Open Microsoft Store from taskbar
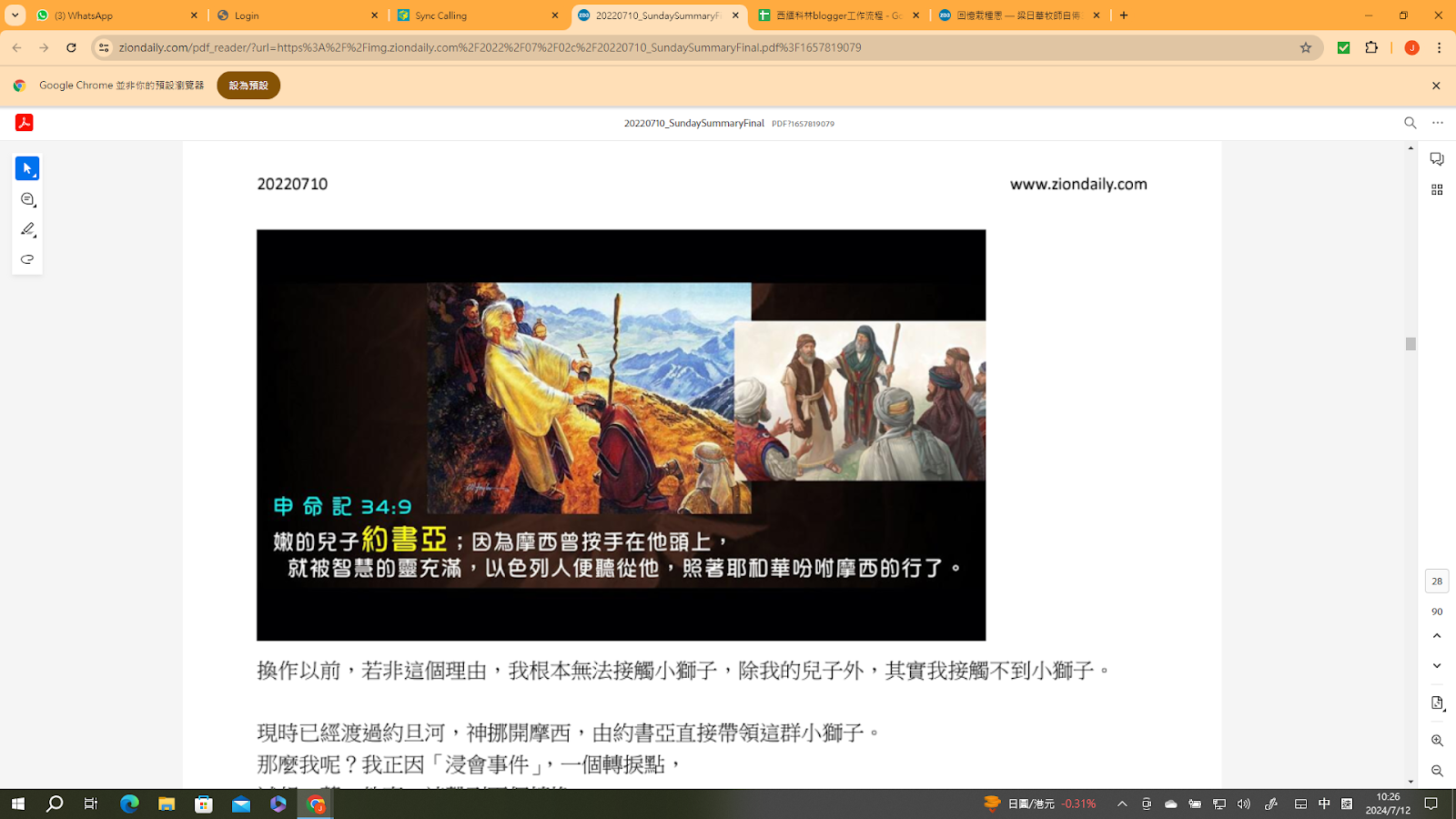 [x=204, y=804]
